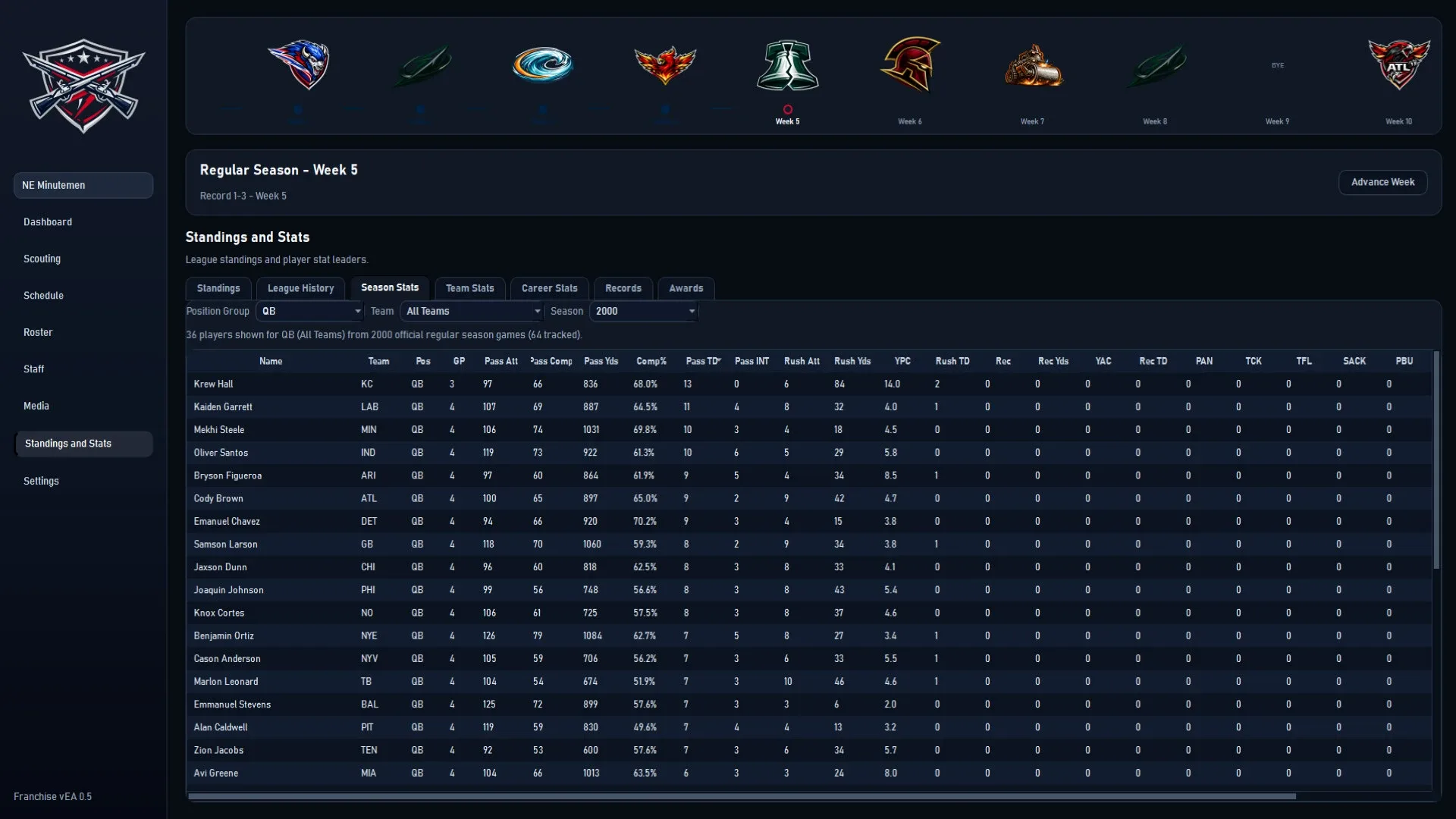Select the Week 8 green leaf logo
The image size is (1456, 819).
point(1155,65)
